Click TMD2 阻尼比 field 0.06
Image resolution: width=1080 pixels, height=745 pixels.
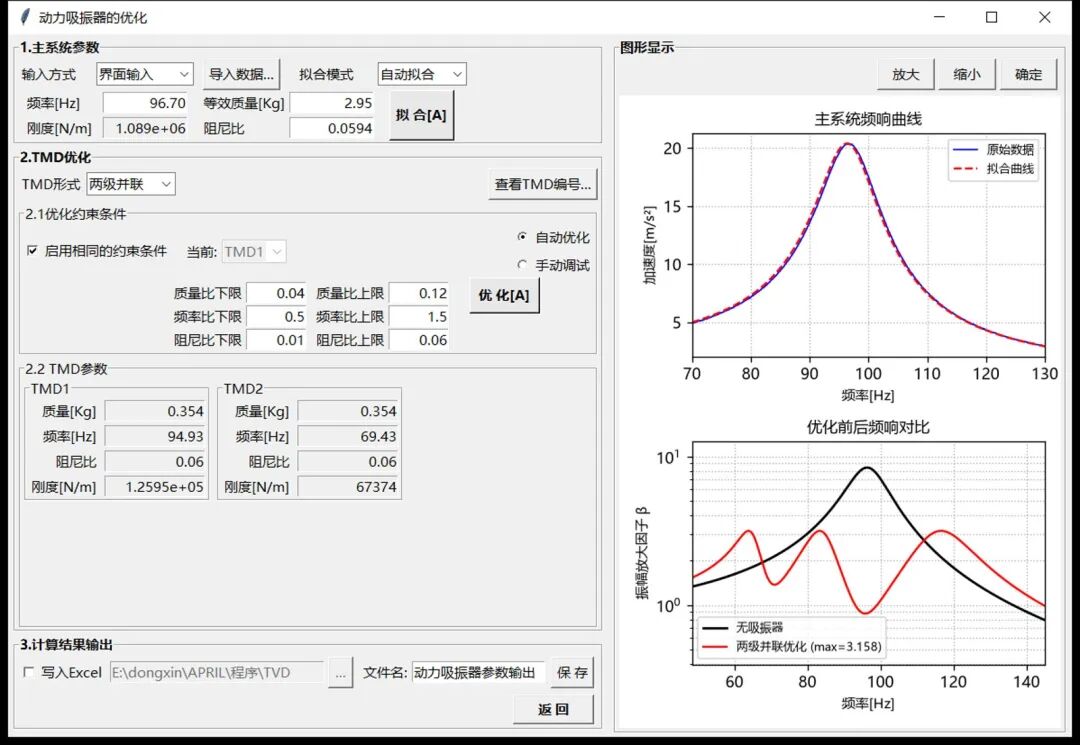[x=348, y=462]
